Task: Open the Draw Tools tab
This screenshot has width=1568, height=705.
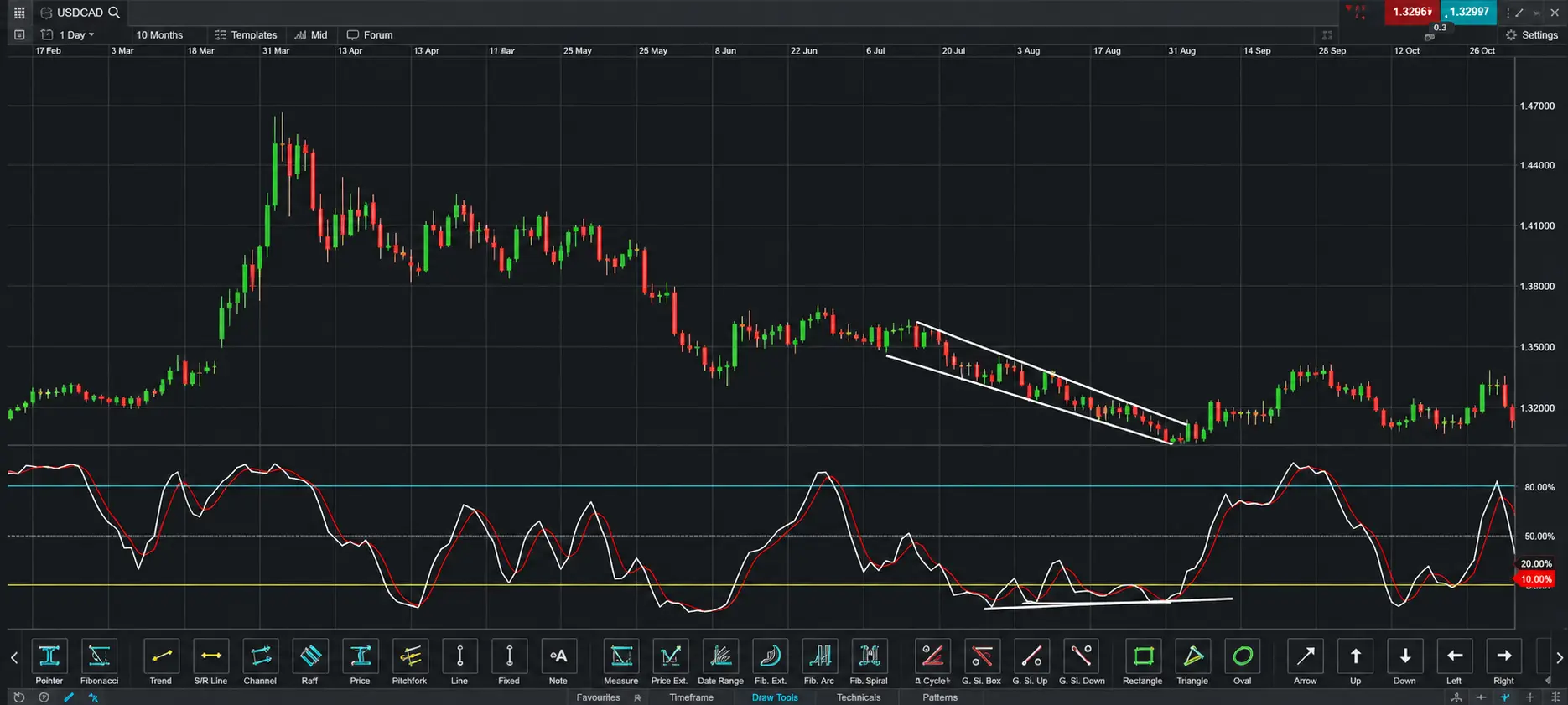Action: click(775, 697)
